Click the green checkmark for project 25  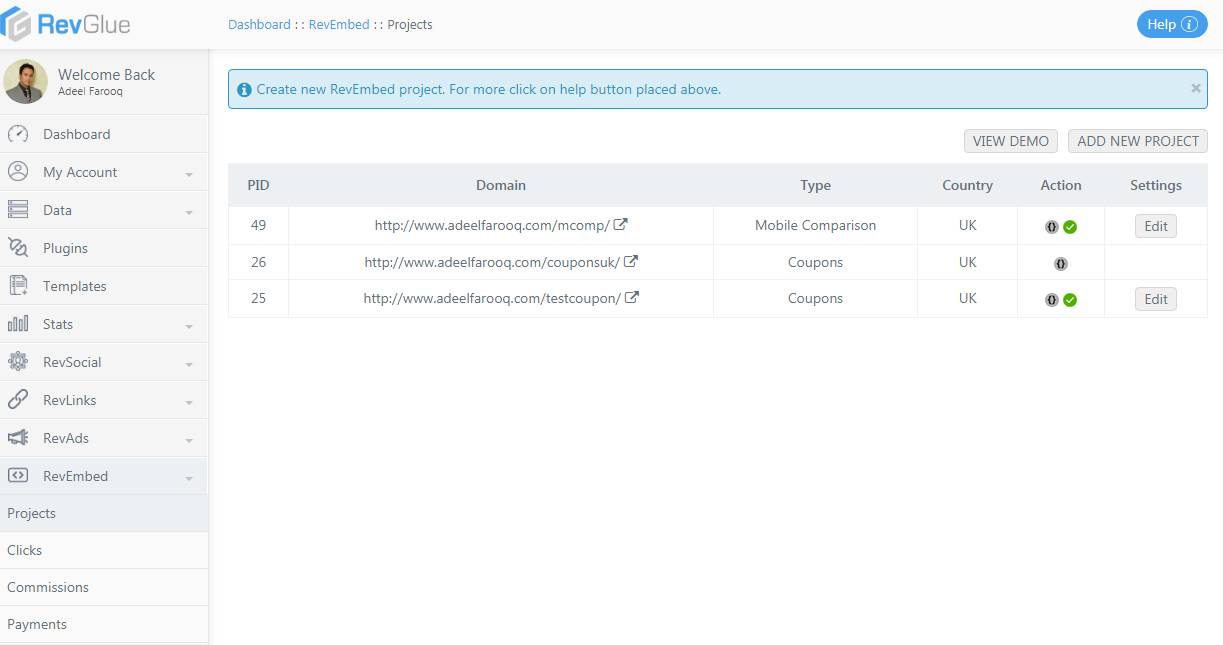1070,300
